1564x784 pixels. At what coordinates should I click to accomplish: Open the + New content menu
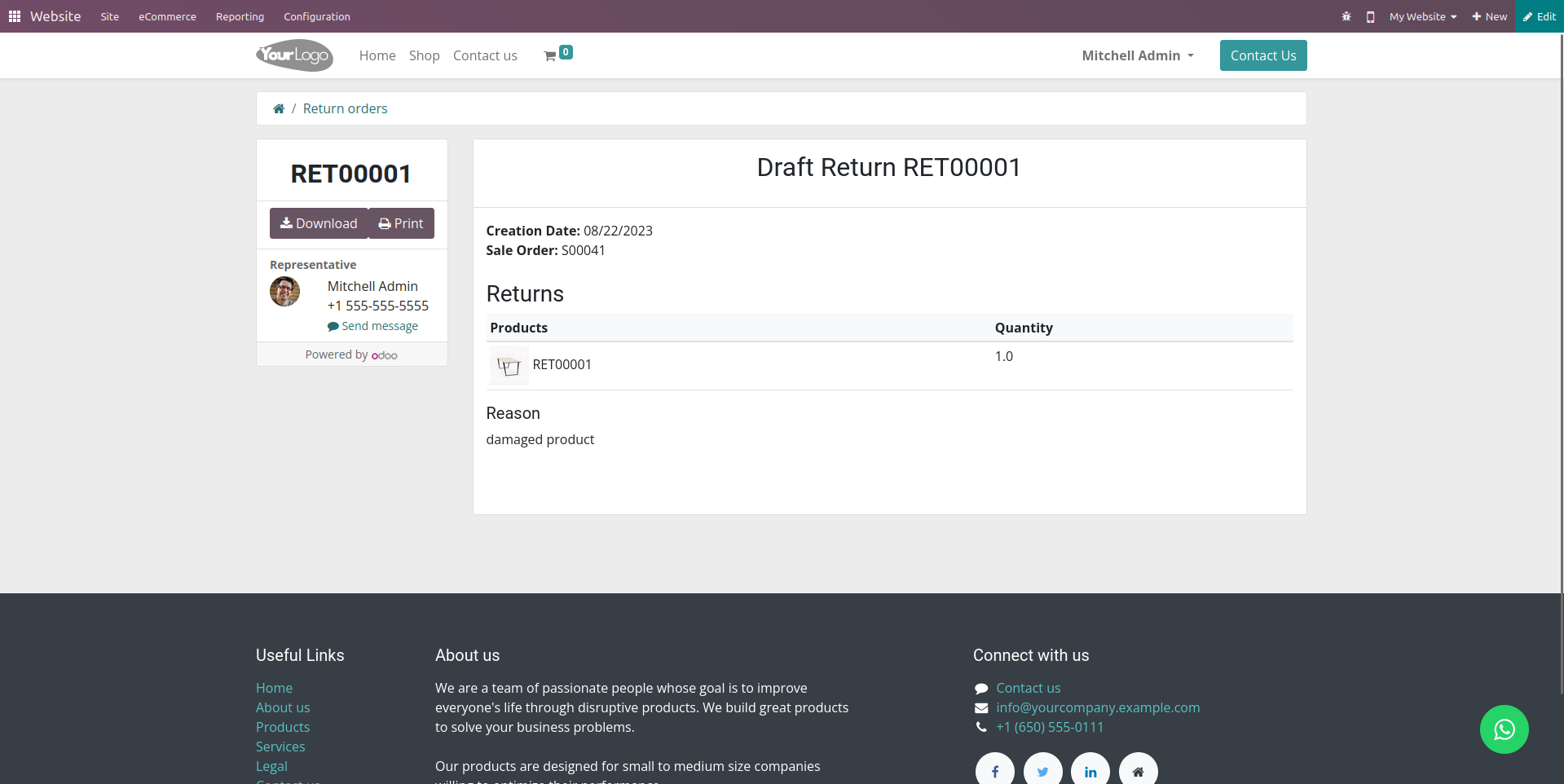pyautogui.click(x=1489, y=16)
